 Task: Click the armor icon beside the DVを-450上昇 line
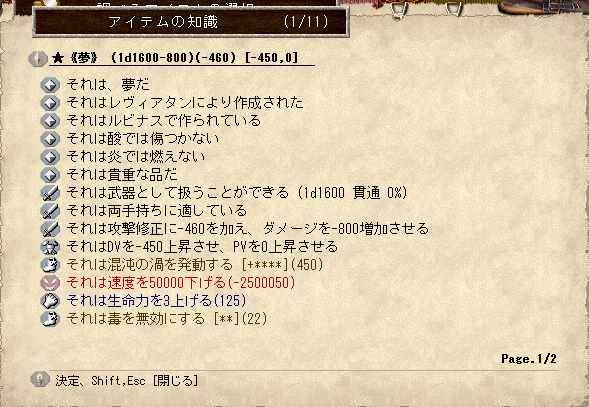50,247
